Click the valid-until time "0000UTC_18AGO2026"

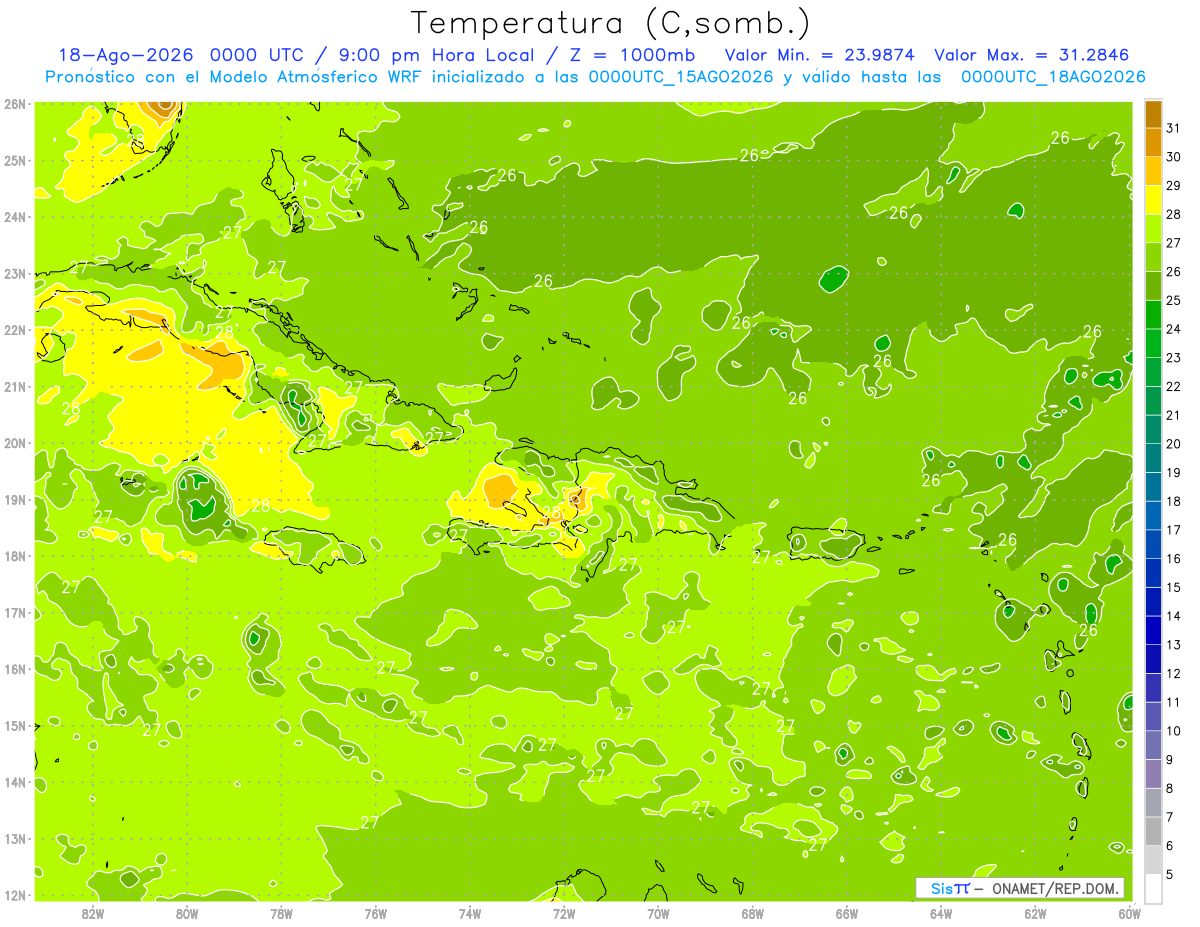coord(1053,77)
